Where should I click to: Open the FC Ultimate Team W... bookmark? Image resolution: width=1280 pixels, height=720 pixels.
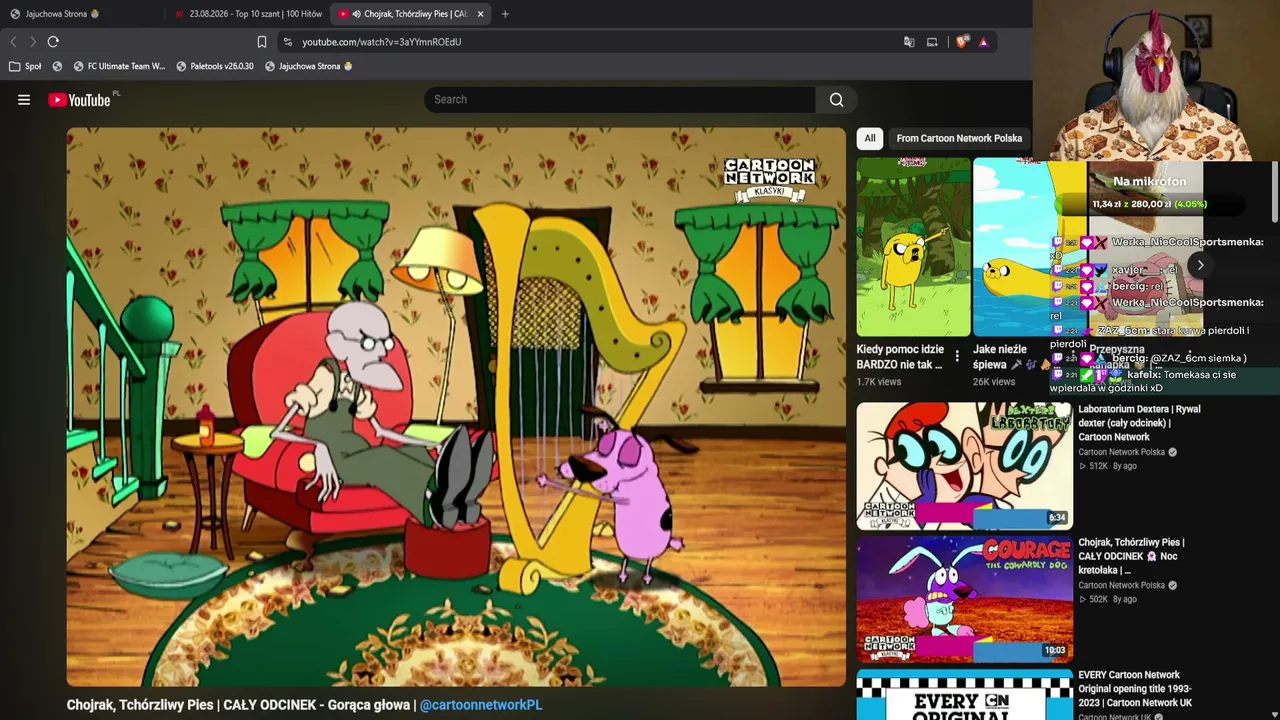click(122, 66)
